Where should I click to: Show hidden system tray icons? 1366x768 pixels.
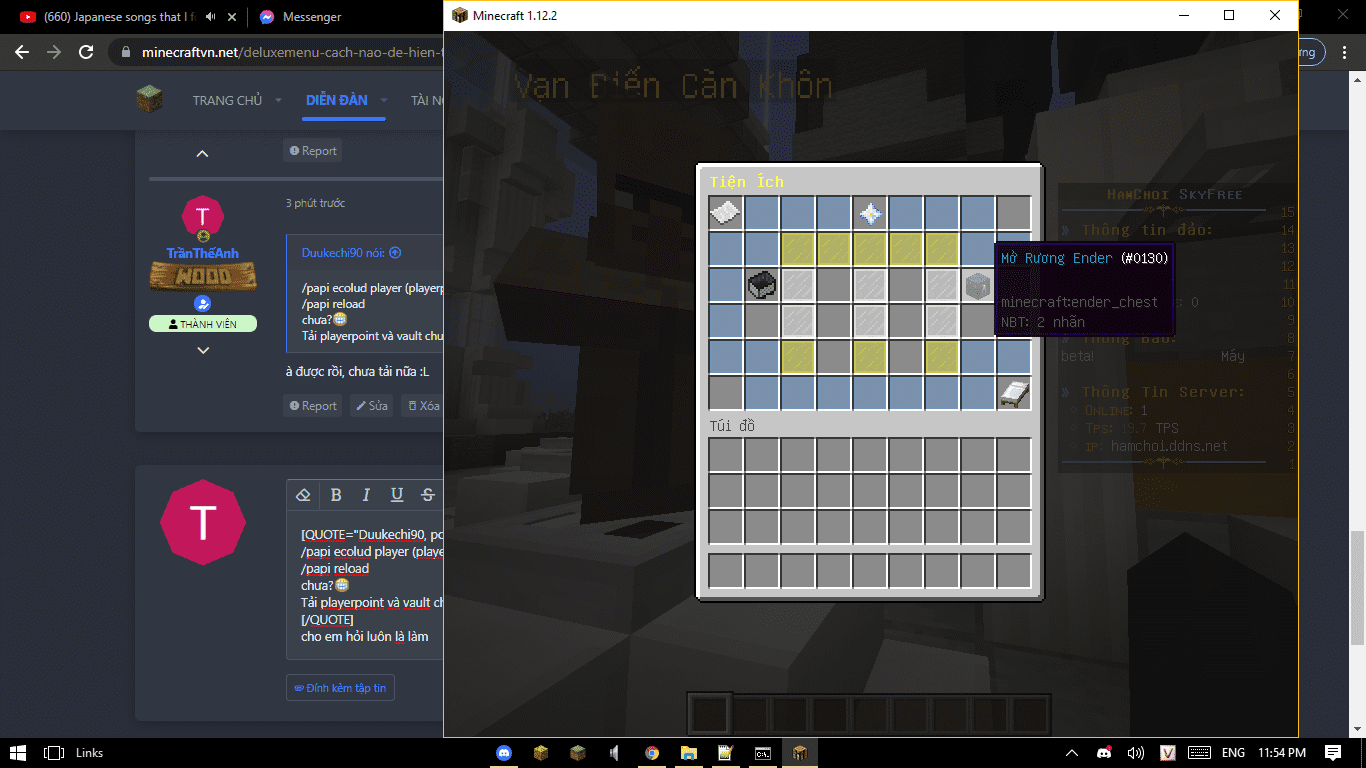pos(1072,753)
